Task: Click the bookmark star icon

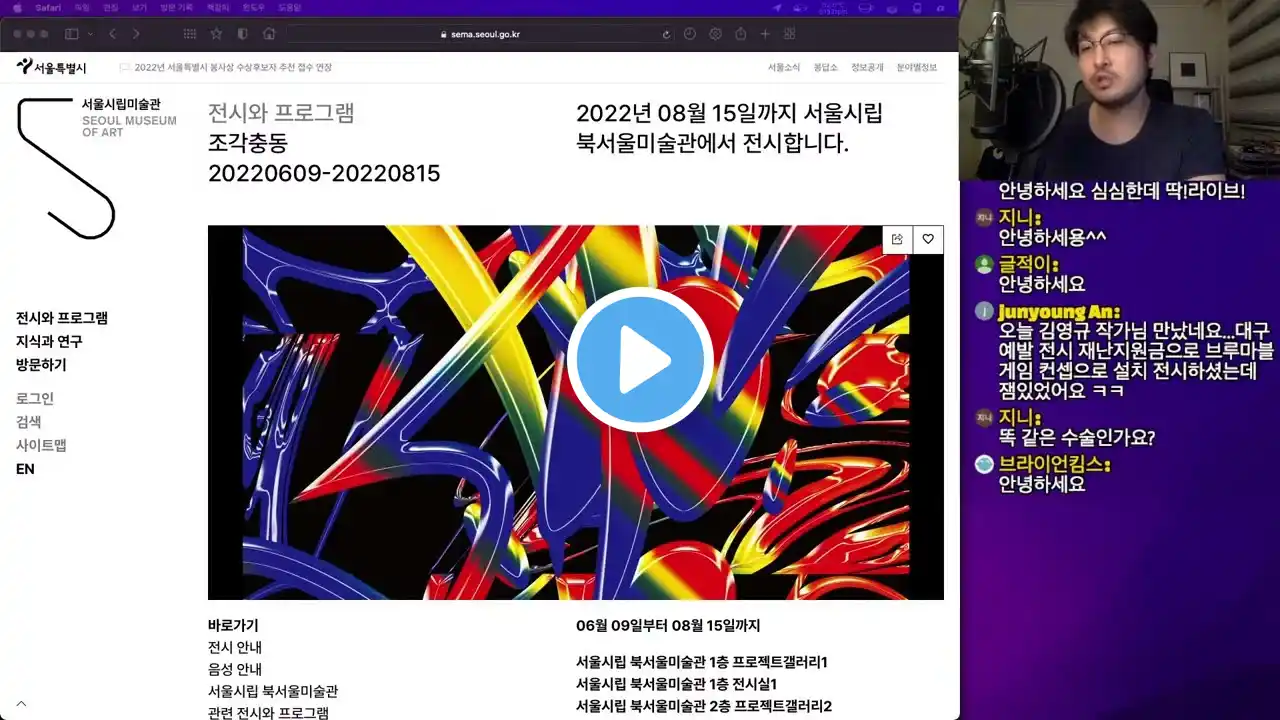Action: (216, 34)
